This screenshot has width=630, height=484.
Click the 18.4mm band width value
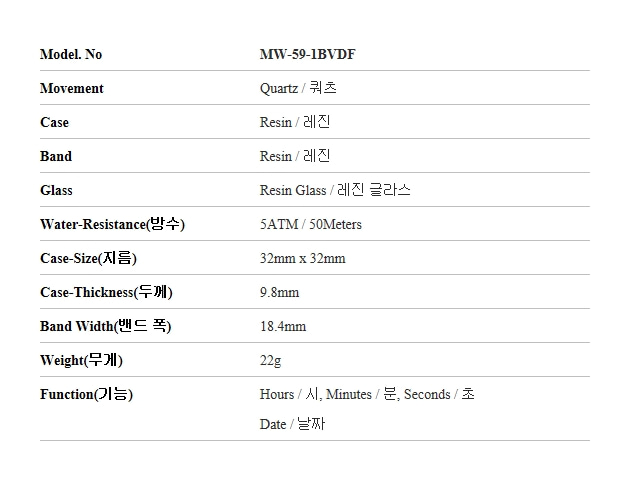[x=283, y=326]
